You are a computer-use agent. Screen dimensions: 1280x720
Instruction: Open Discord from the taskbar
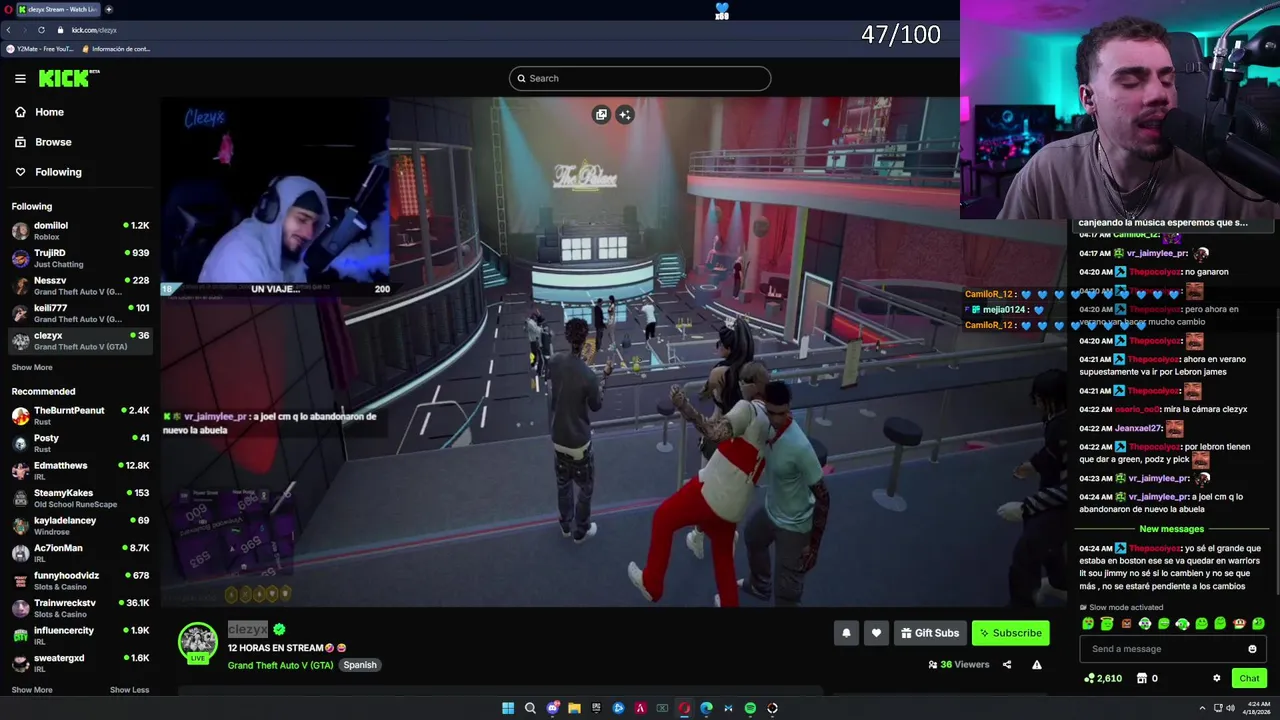tap(553, 708)
